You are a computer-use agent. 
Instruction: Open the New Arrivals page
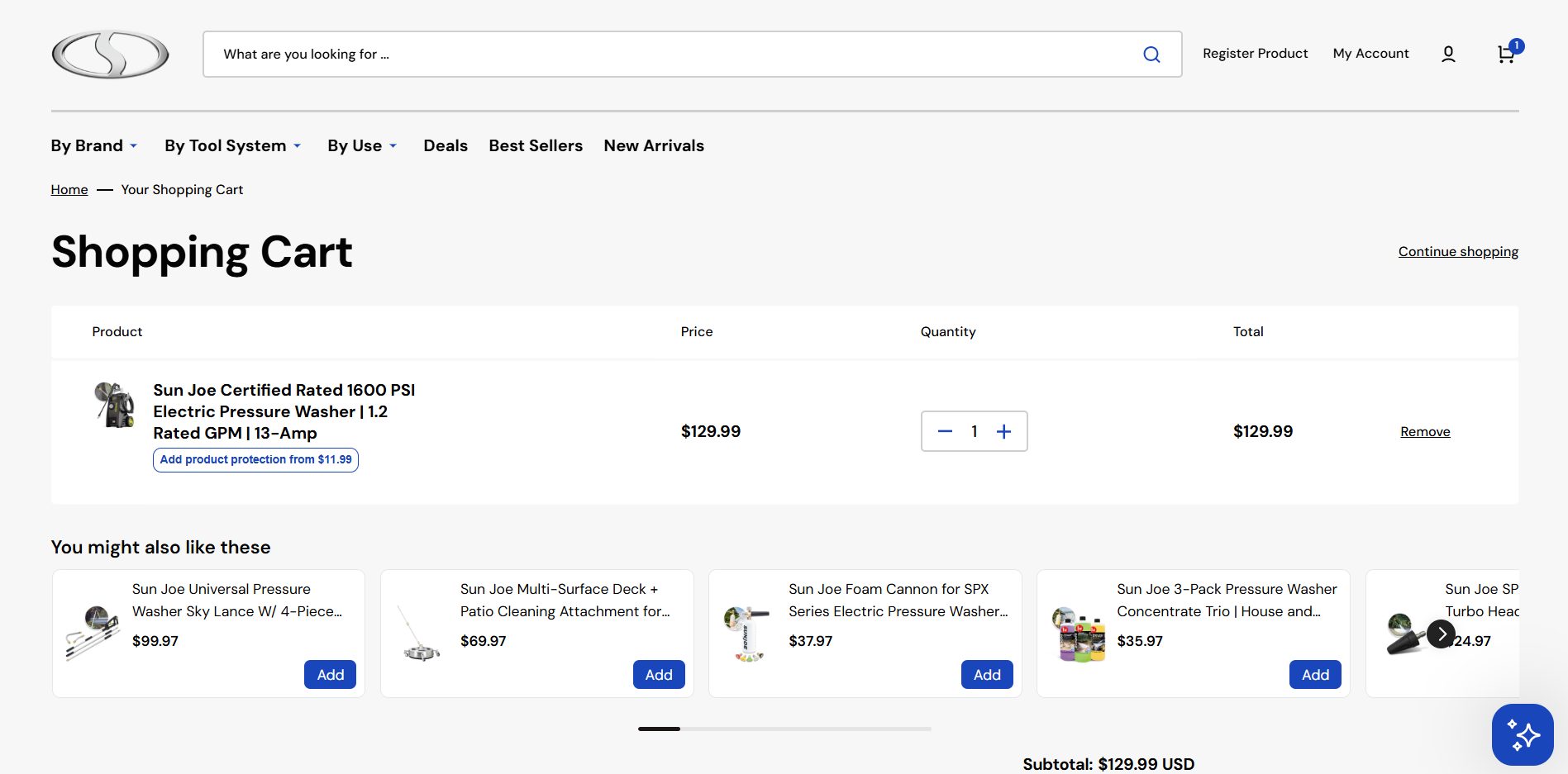(x=654, y=145)
